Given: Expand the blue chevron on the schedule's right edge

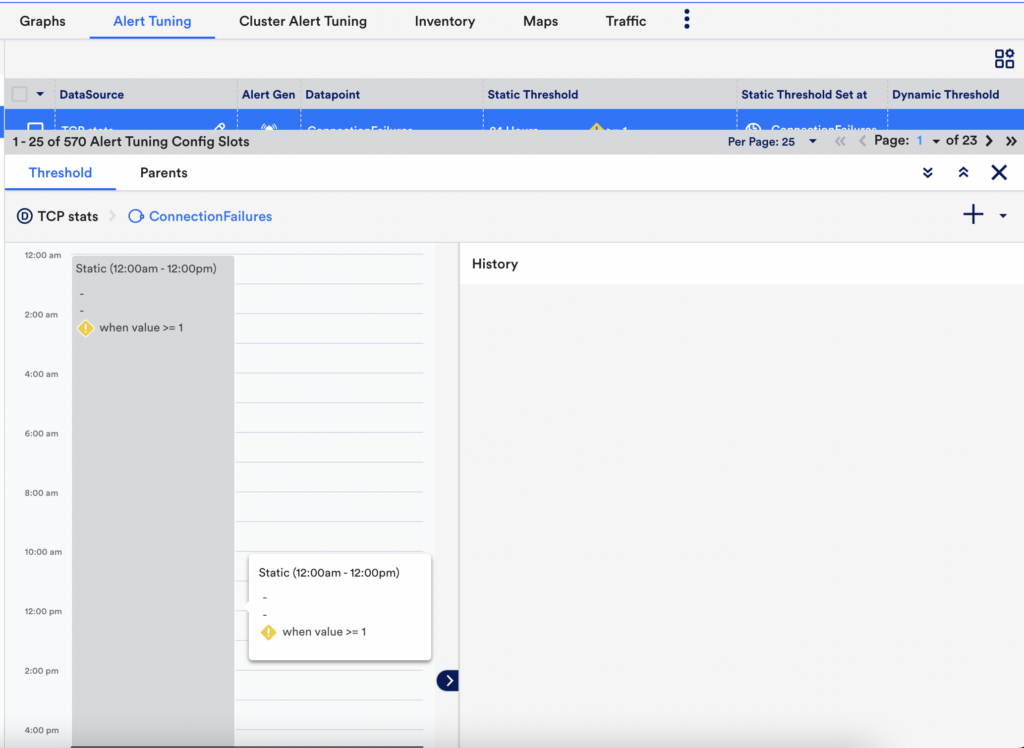Looking at the screenshot, I should point(447,680).
